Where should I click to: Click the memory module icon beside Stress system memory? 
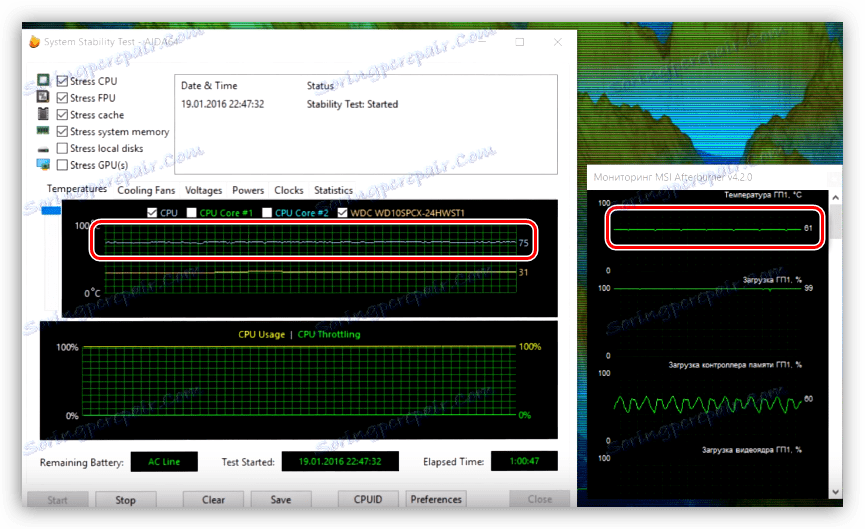point(43,131)
